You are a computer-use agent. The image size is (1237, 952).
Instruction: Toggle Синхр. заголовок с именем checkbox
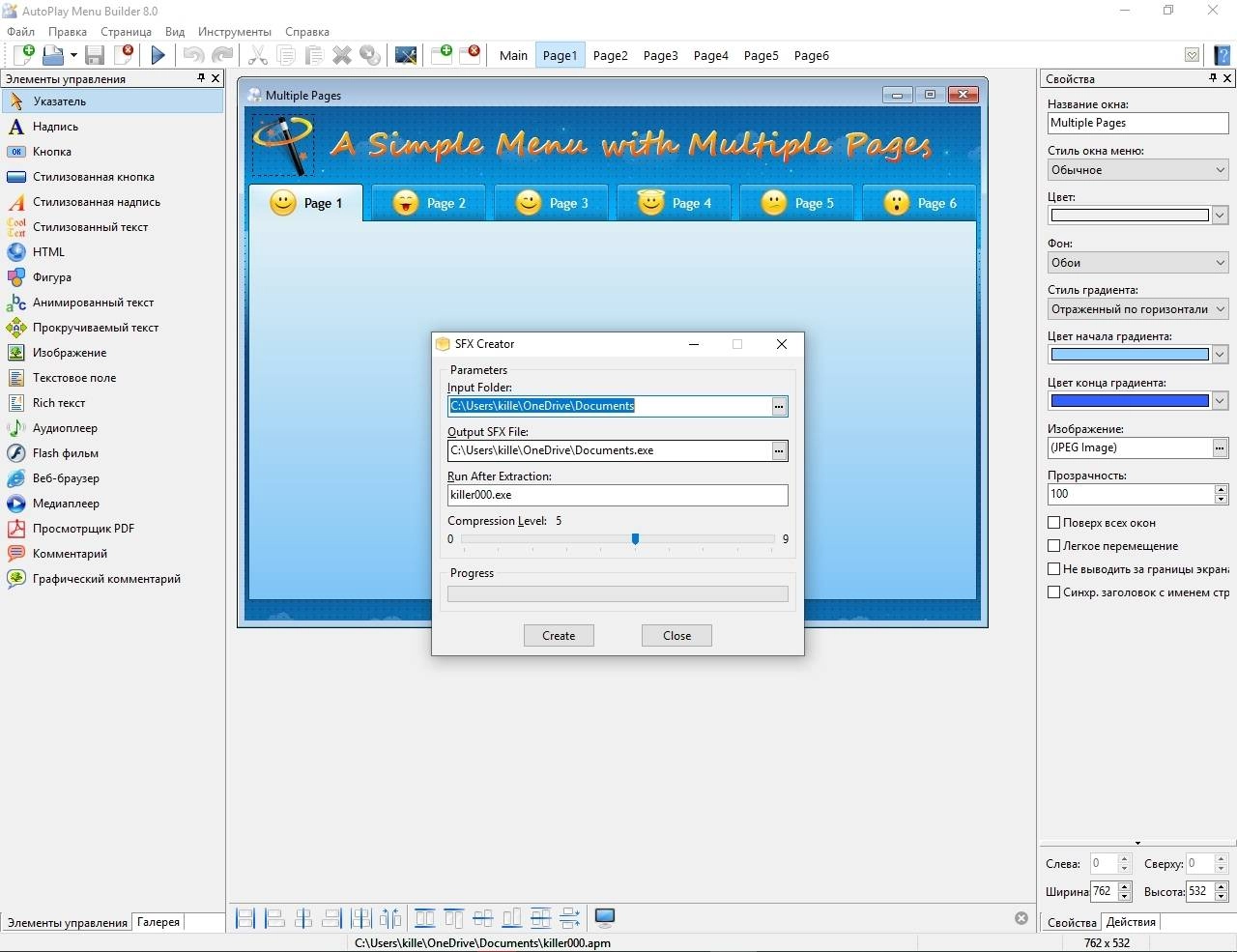[x=1054, y=591]
